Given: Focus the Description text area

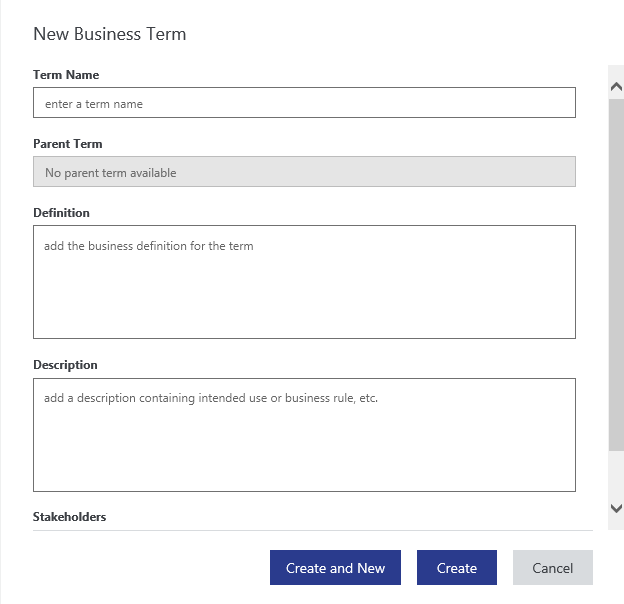Looking at the screenshot, I should [304, 435].
